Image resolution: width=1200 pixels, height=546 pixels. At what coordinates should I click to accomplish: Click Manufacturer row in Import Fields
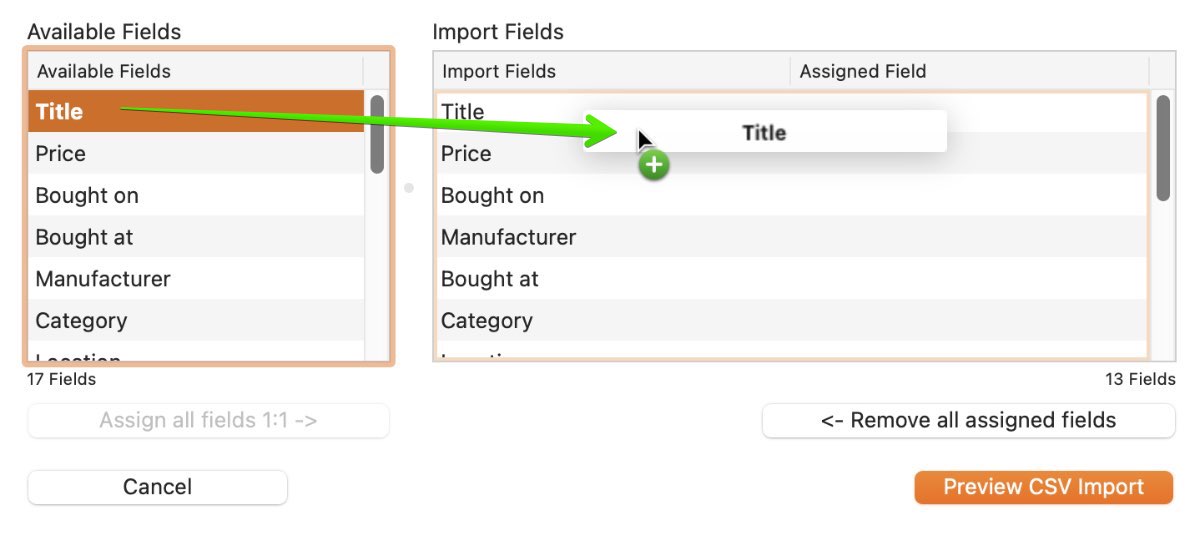coord(791,237)
